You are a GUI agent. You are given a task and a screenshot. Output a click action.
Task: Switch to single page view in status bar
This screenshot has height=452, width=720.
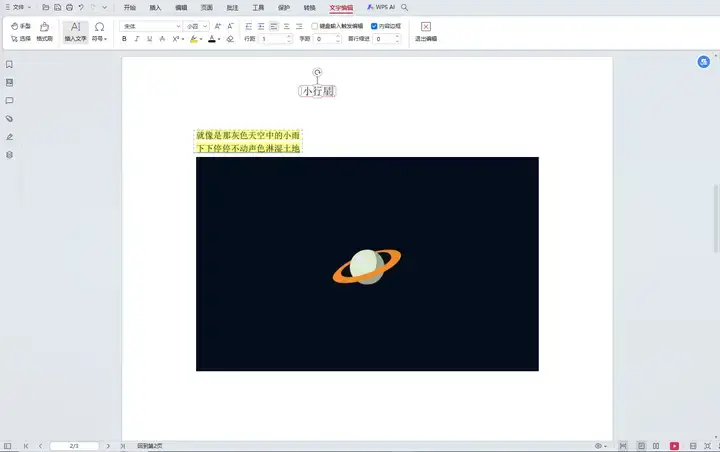pos(641,446)
